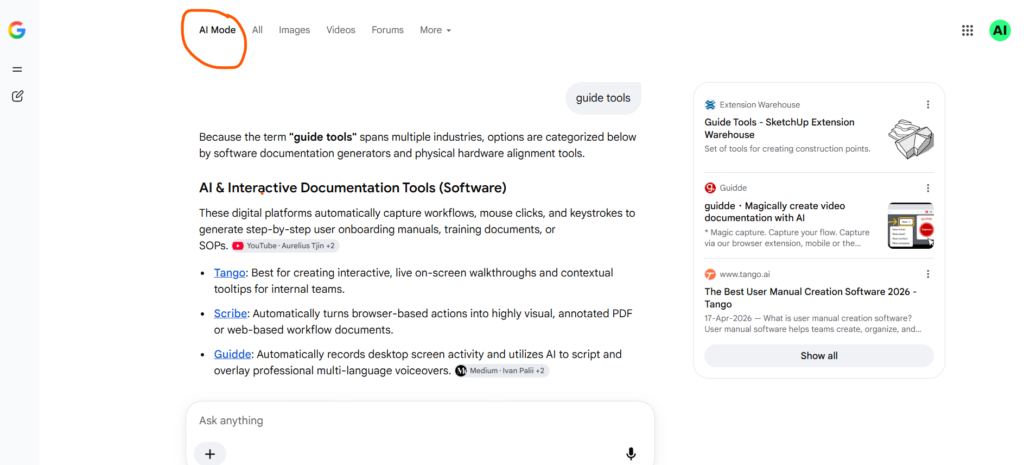1024x465 pixels.
Task: Open the Scribe link
Action: 231,313
